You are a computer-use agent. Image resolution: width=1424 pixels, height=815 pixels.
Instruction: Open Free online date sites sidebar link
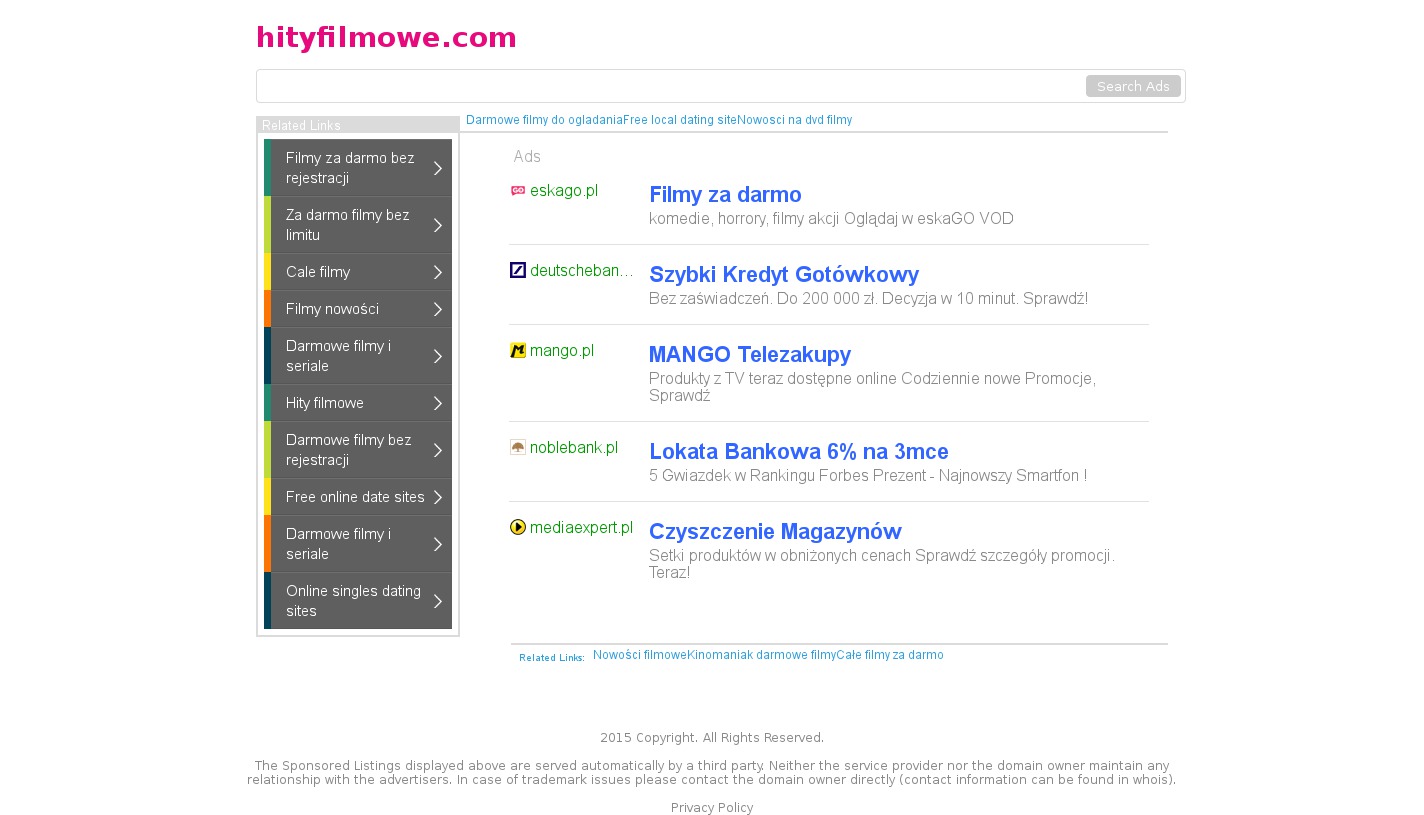[x=358, y=497]
